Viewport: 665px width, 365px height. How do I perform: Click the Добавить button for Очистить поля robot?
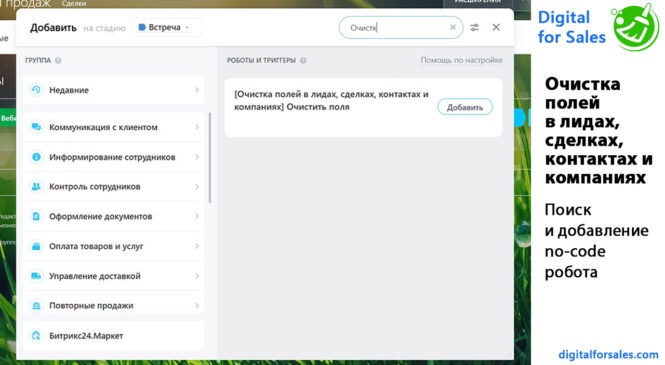click(465, 107)
